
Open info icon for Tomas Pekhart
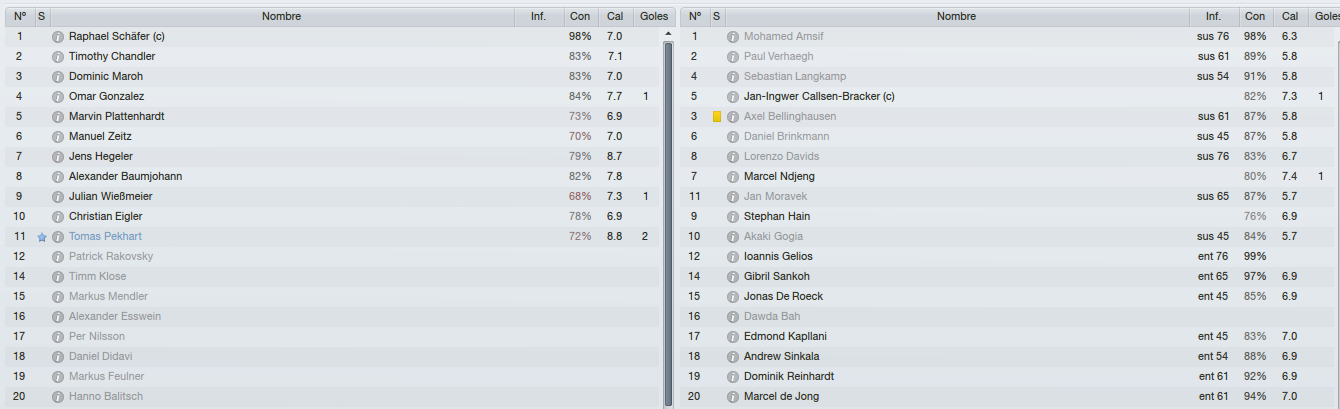tap(58, 237)
